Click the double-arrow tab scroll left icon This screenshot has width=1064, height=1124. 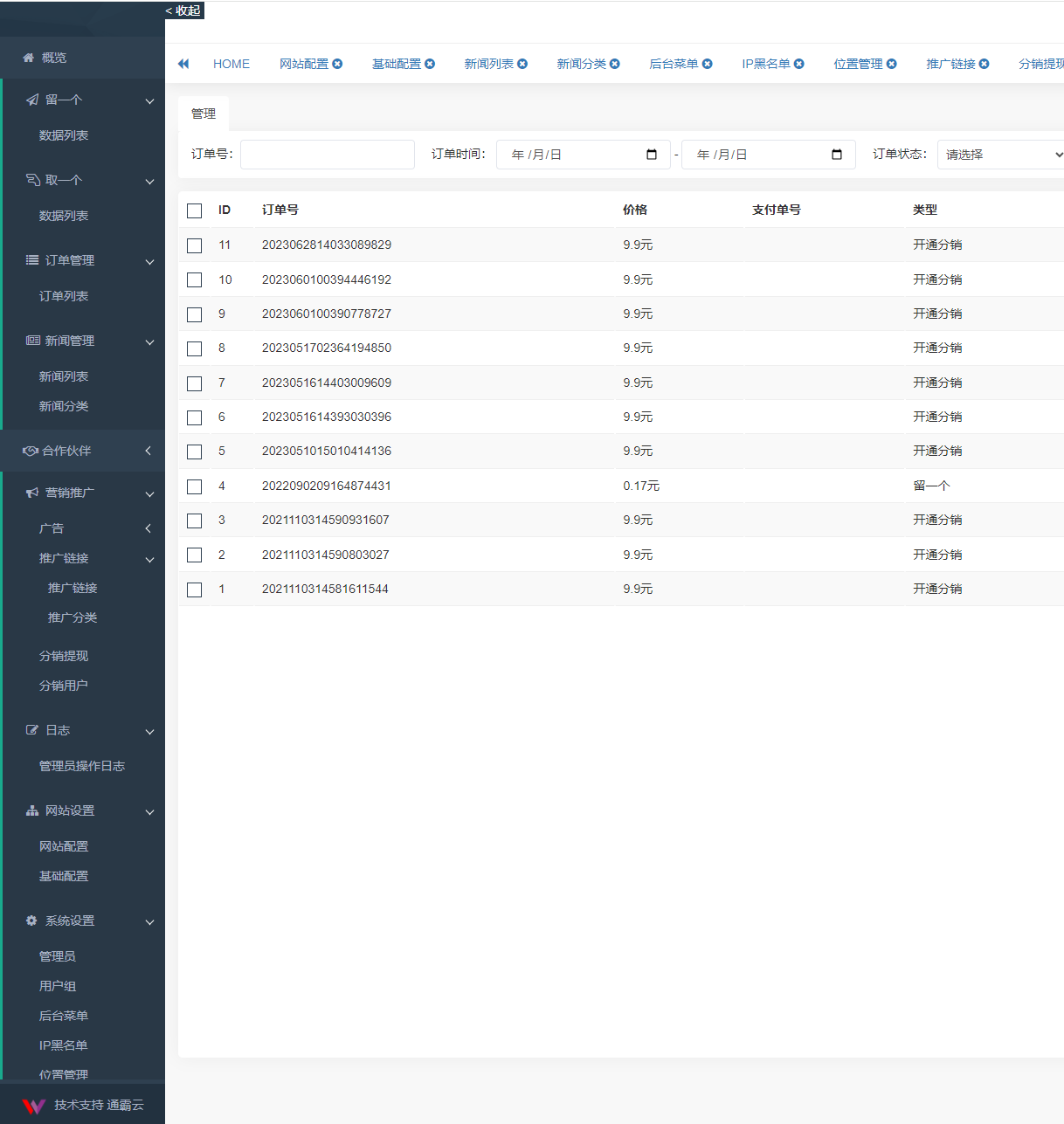tap(183, 64)
